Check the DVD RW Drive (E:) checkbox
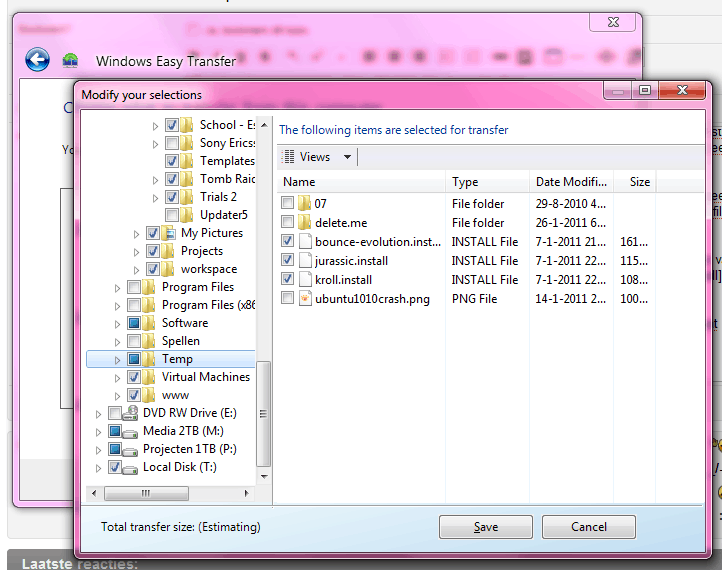The height and width of the screenshot is (570, 722). click(x=115, y=413)
